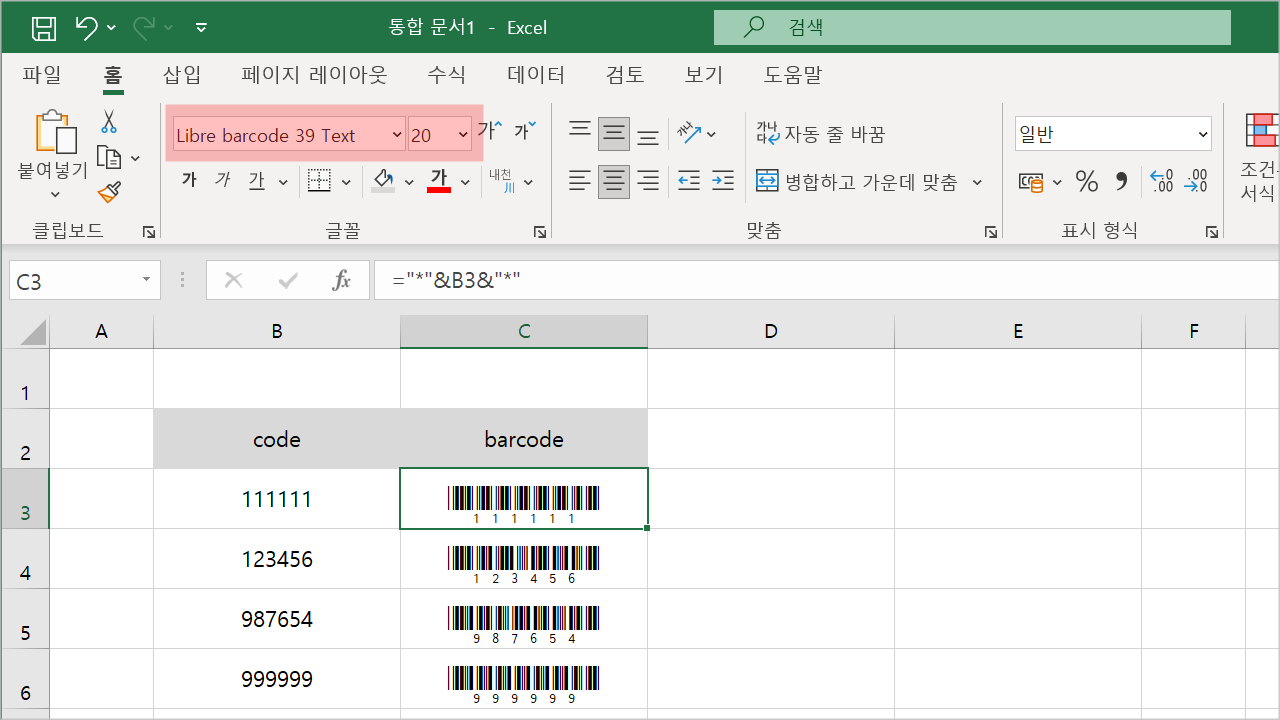Cut selection with the scissors icon

point(109,122)
